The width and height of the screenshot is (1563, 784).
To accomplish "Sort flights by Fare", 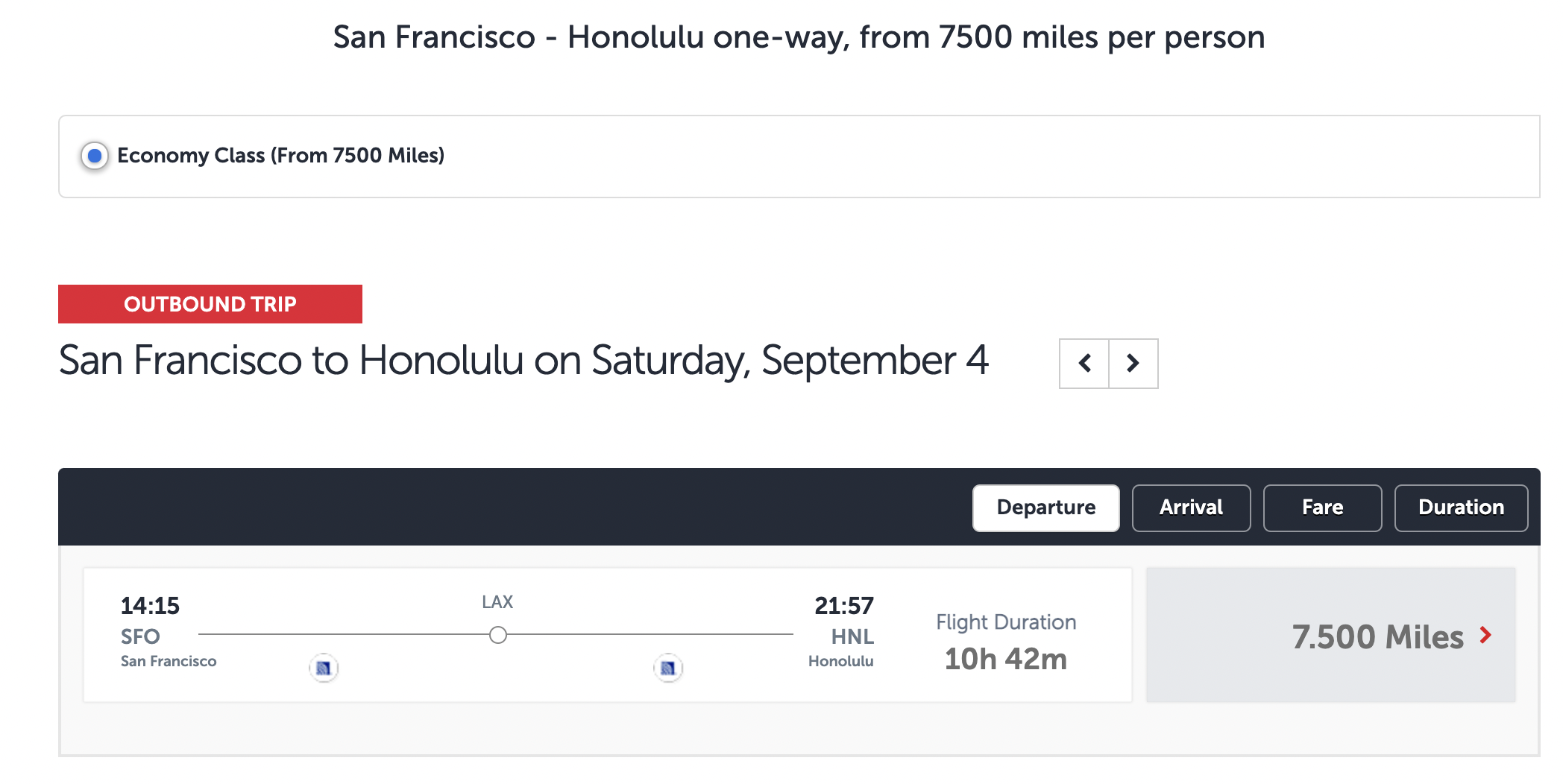I will tap(1321, 508).
